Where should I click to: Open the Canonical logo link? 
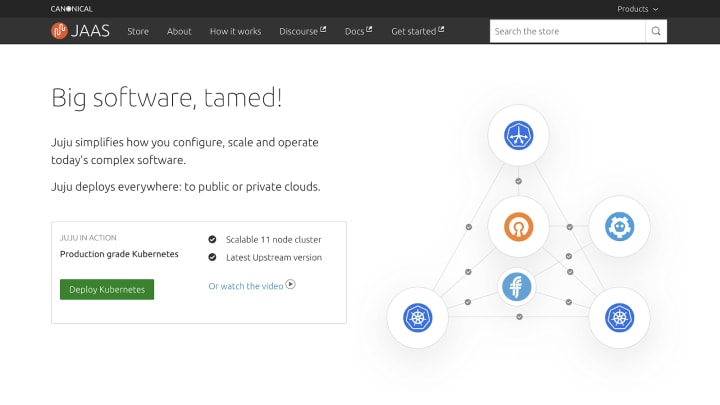pos(72,9)
